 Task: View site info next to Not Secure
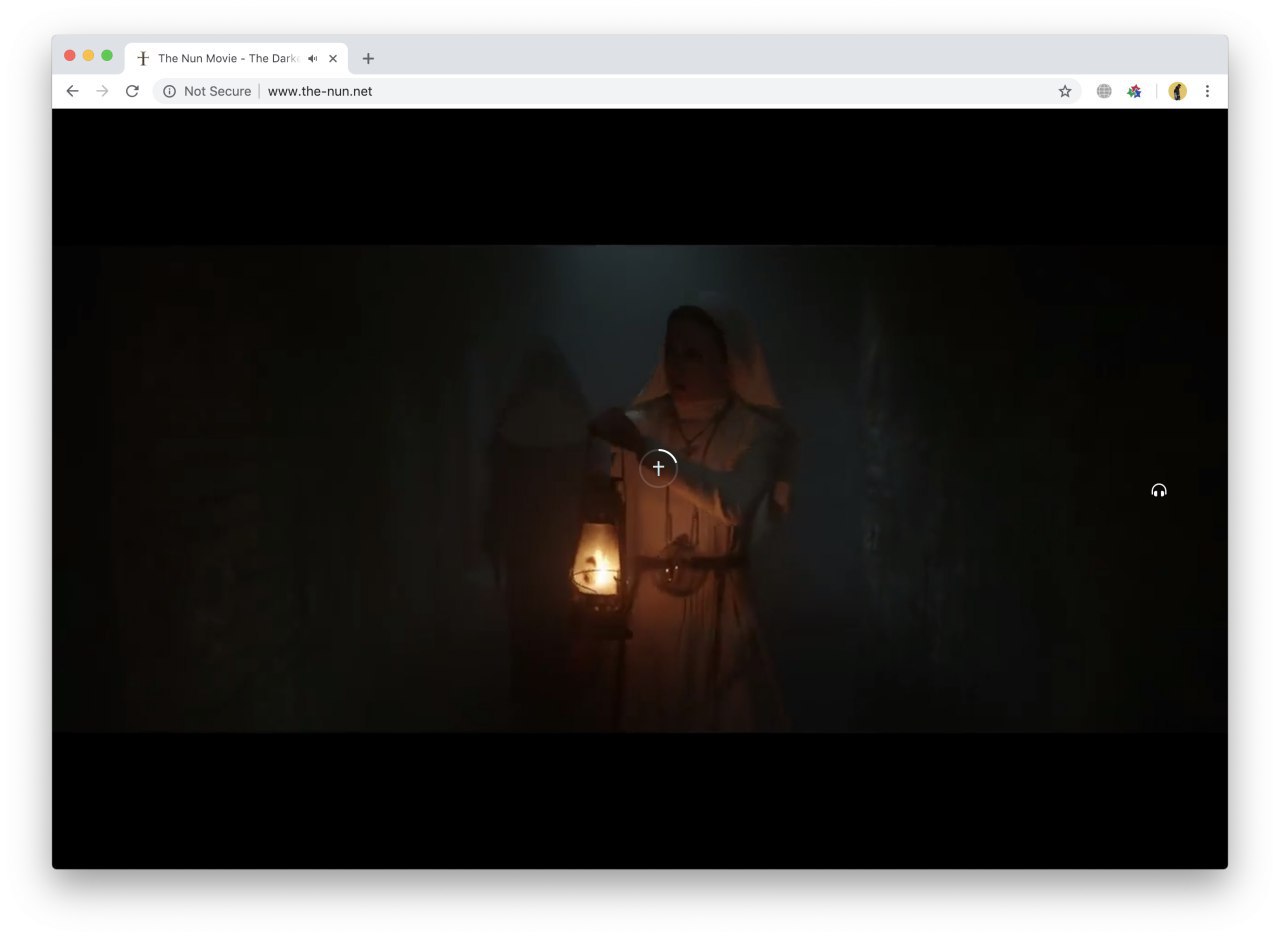(170, 91)
